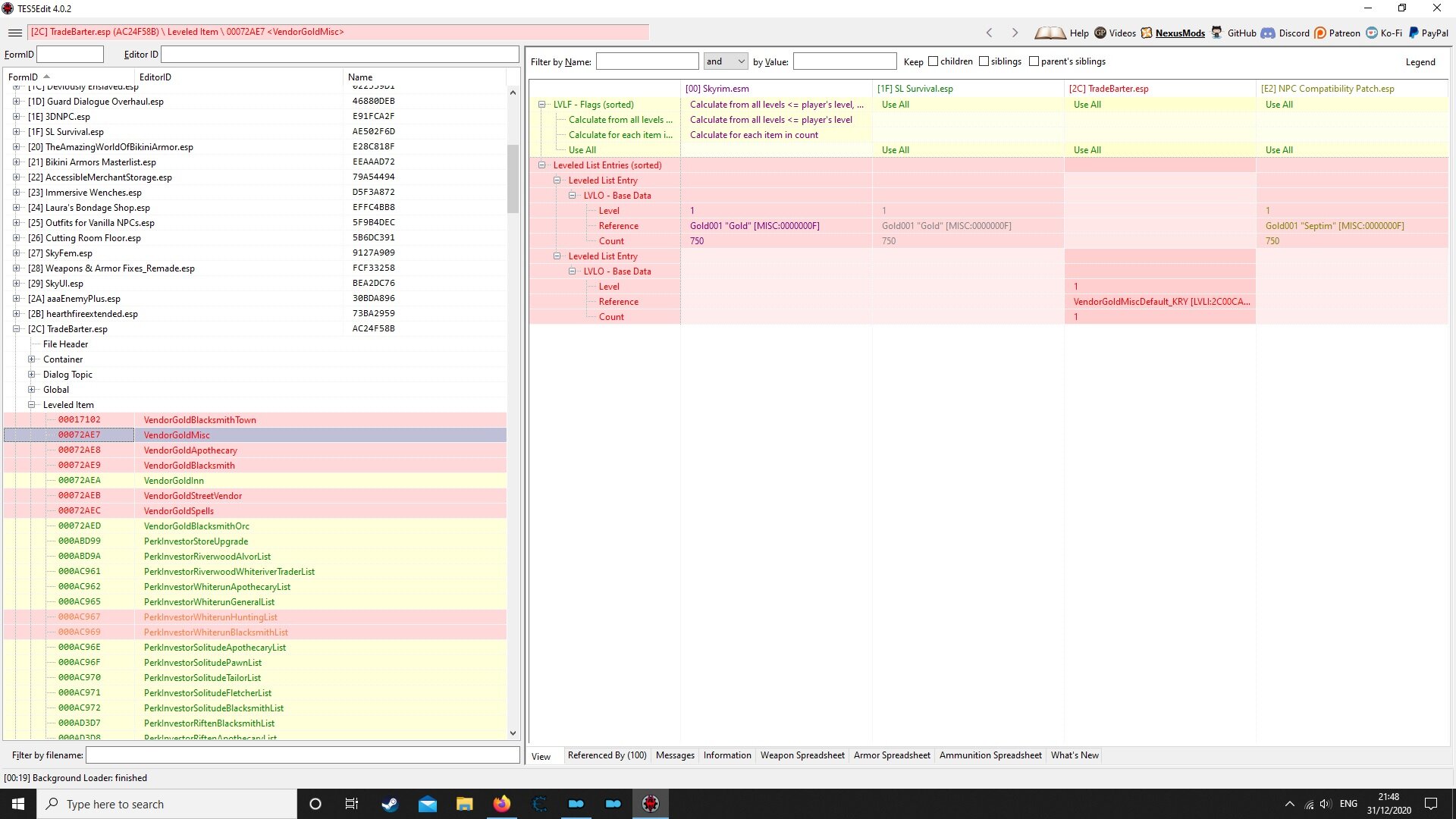Click the [E2] NPC Compatibility Patch.esp header
This screenshot has width=1456, height=819.
(x=1352, y=89)
